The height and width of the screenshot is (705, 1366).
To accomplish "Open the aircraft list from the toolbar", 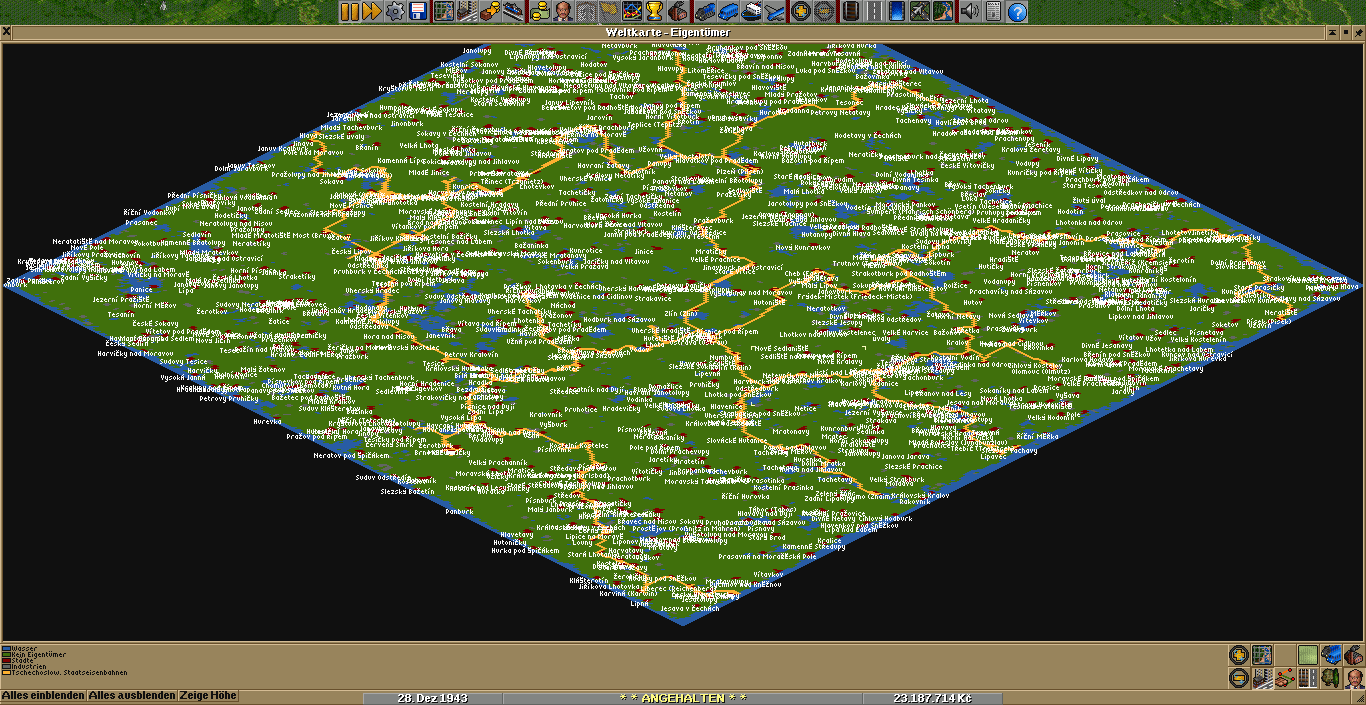I will [775, 12].
